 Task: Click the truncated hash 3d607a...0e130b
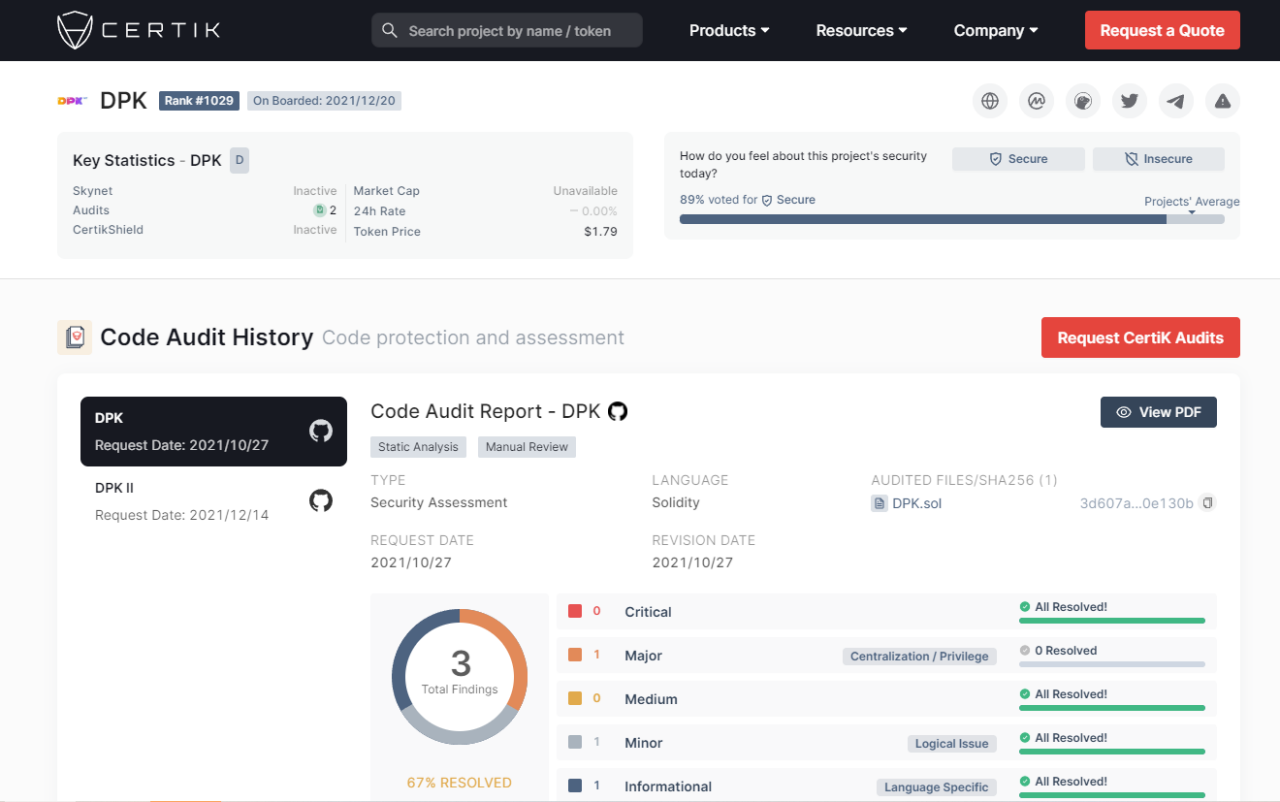[1137, 503]
